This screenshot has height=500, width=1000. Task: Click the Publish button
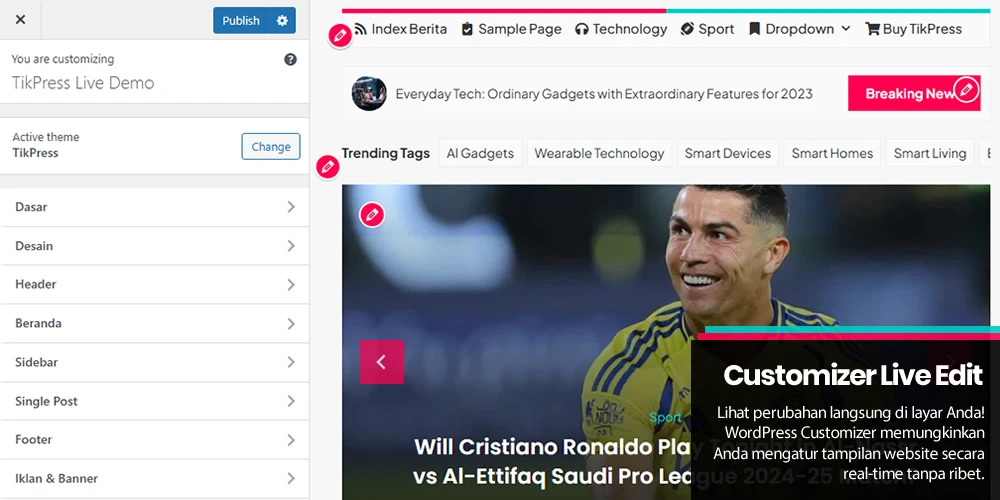click(241, 20)
